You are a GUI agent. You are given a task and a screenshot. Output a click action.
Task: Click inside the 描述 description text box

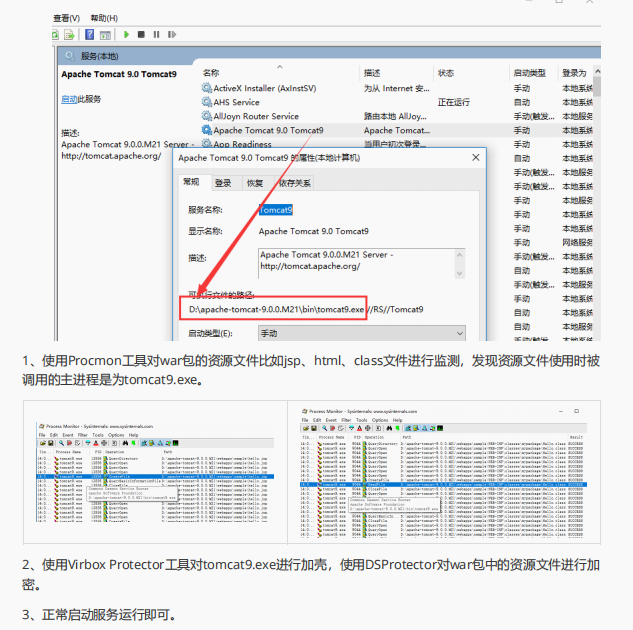click(357, 264)
